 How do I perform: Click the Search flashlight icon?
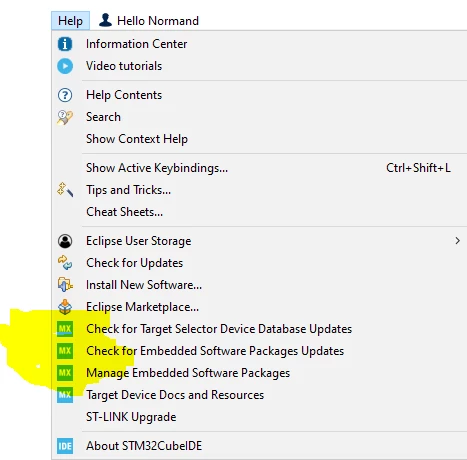click(65, 117)
